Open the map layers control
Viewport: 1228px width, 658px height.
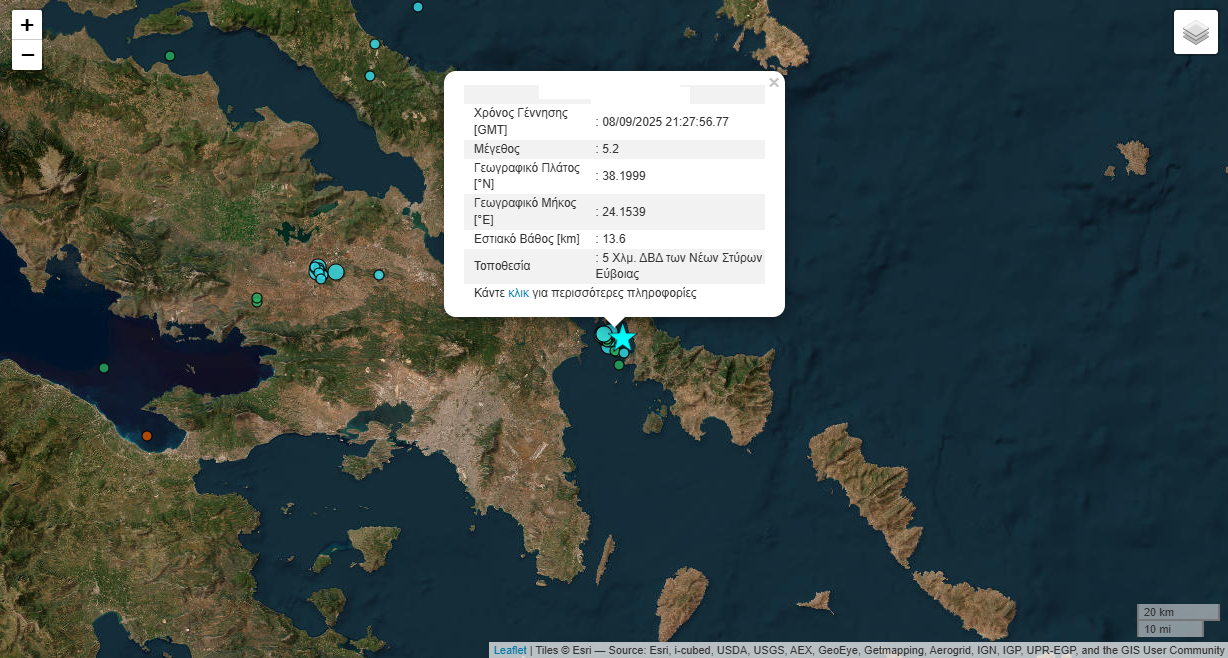(1195, 33)
